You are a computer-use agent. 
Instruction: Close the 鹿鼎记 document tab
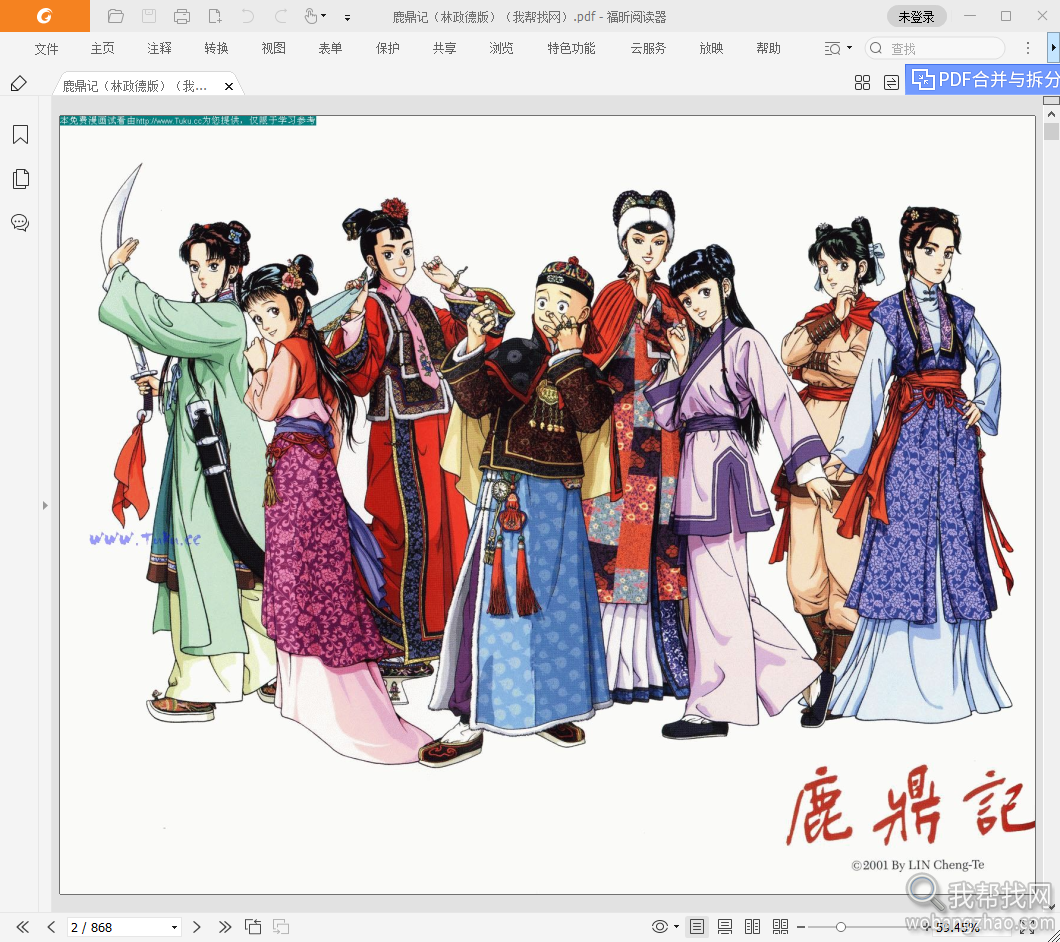click(228, 87)
